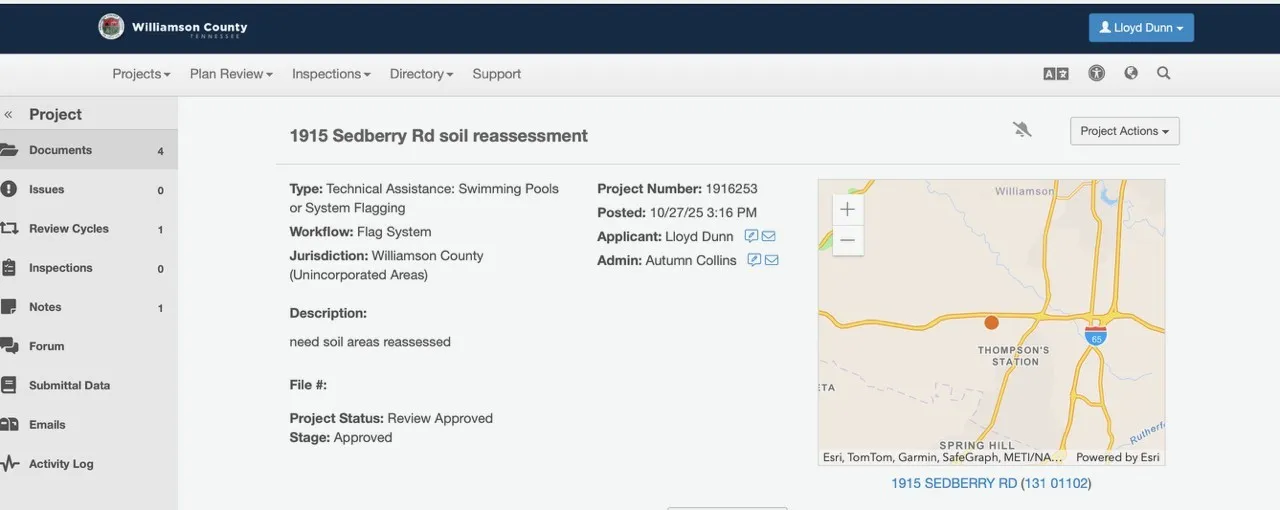The width and height of the screenshot is (1280, 510).
Task: Open the Inspections navigation menu
Action: (x=331, y=74)
